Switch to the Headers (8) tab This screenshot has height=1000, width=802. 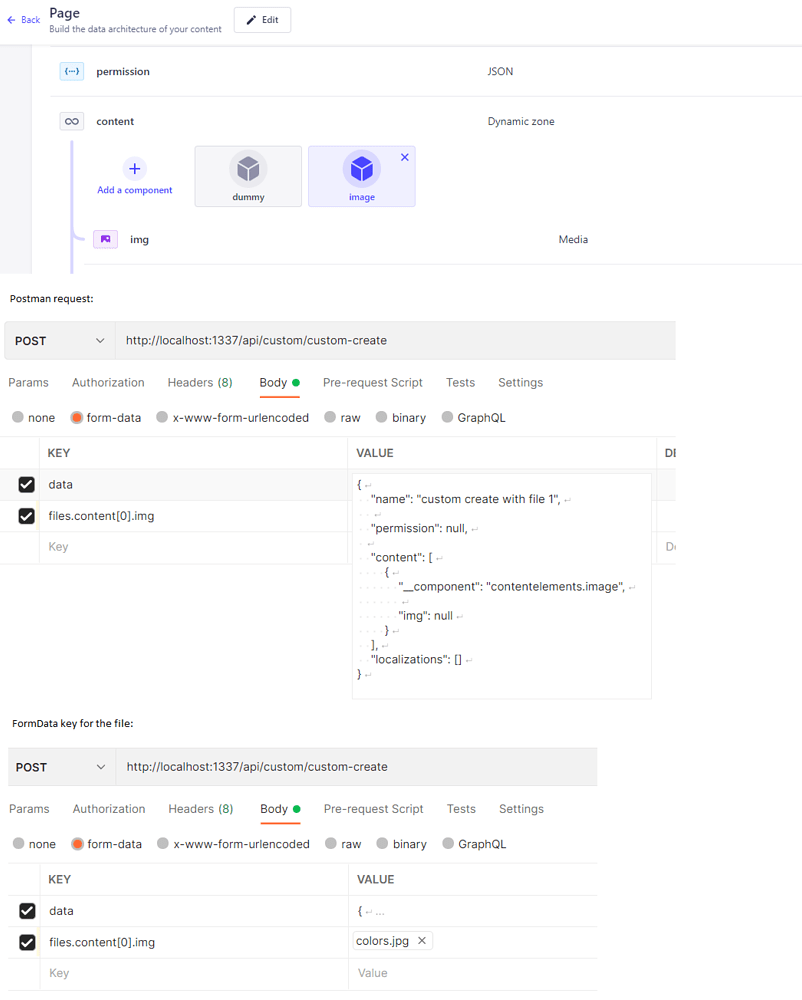point(199,382)
